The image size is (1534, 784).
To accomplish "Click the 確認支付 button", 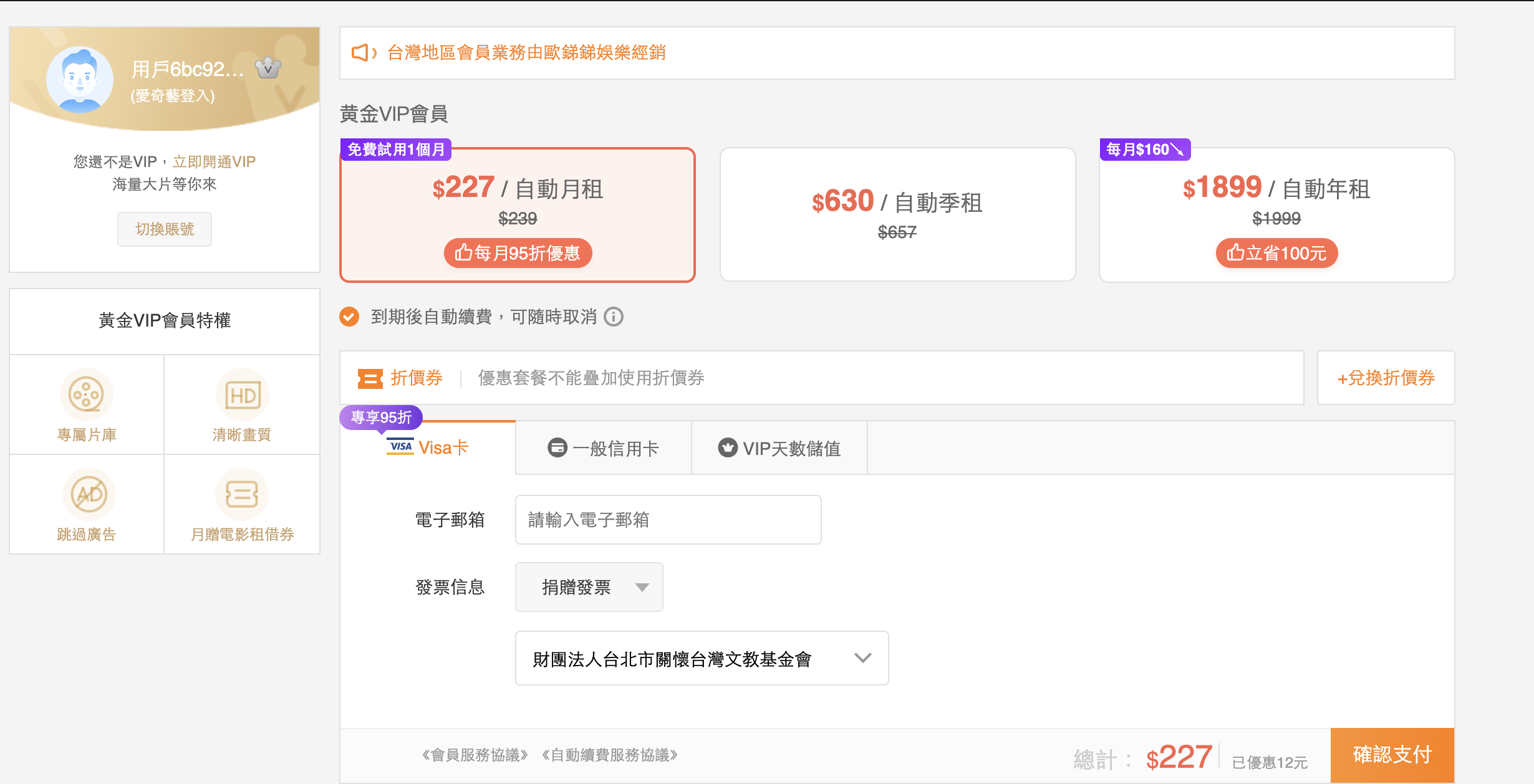I will pos(1392,755).
